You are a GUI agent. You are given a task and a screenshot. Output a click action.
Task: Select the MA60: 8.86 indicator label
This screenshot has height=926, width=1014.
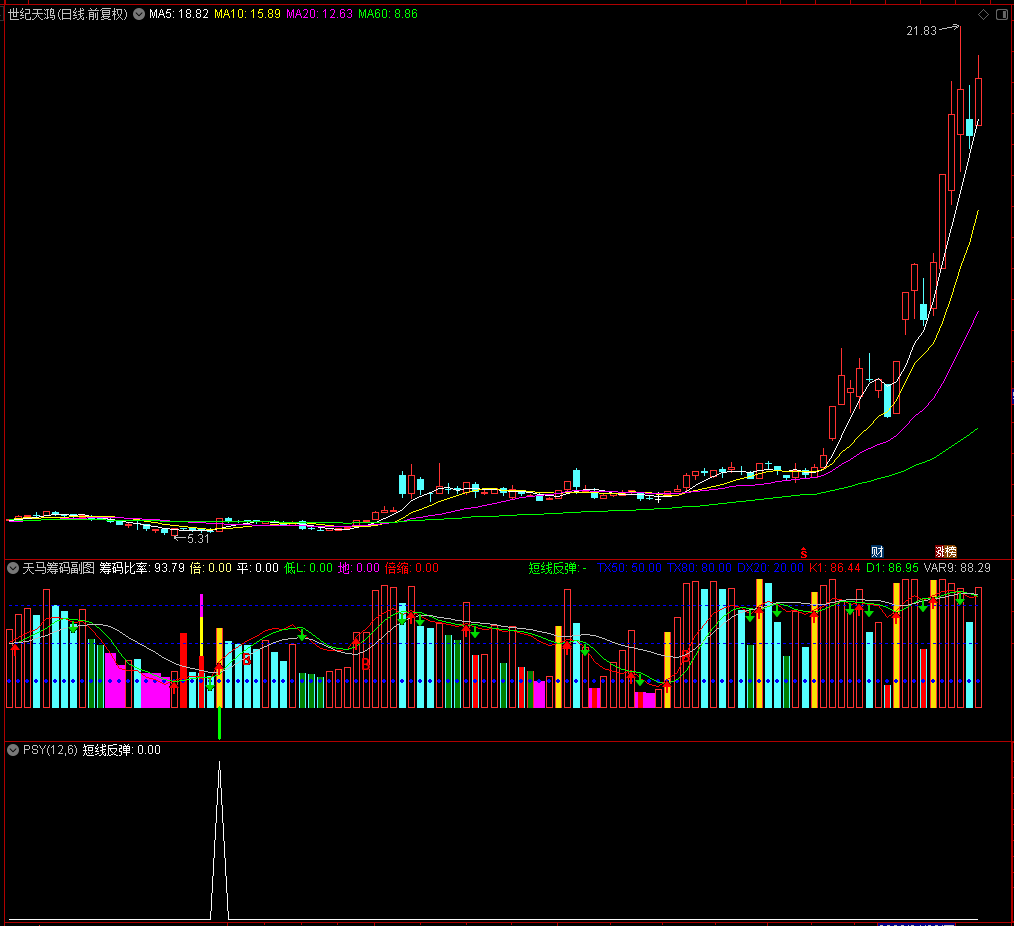point(388,14)
